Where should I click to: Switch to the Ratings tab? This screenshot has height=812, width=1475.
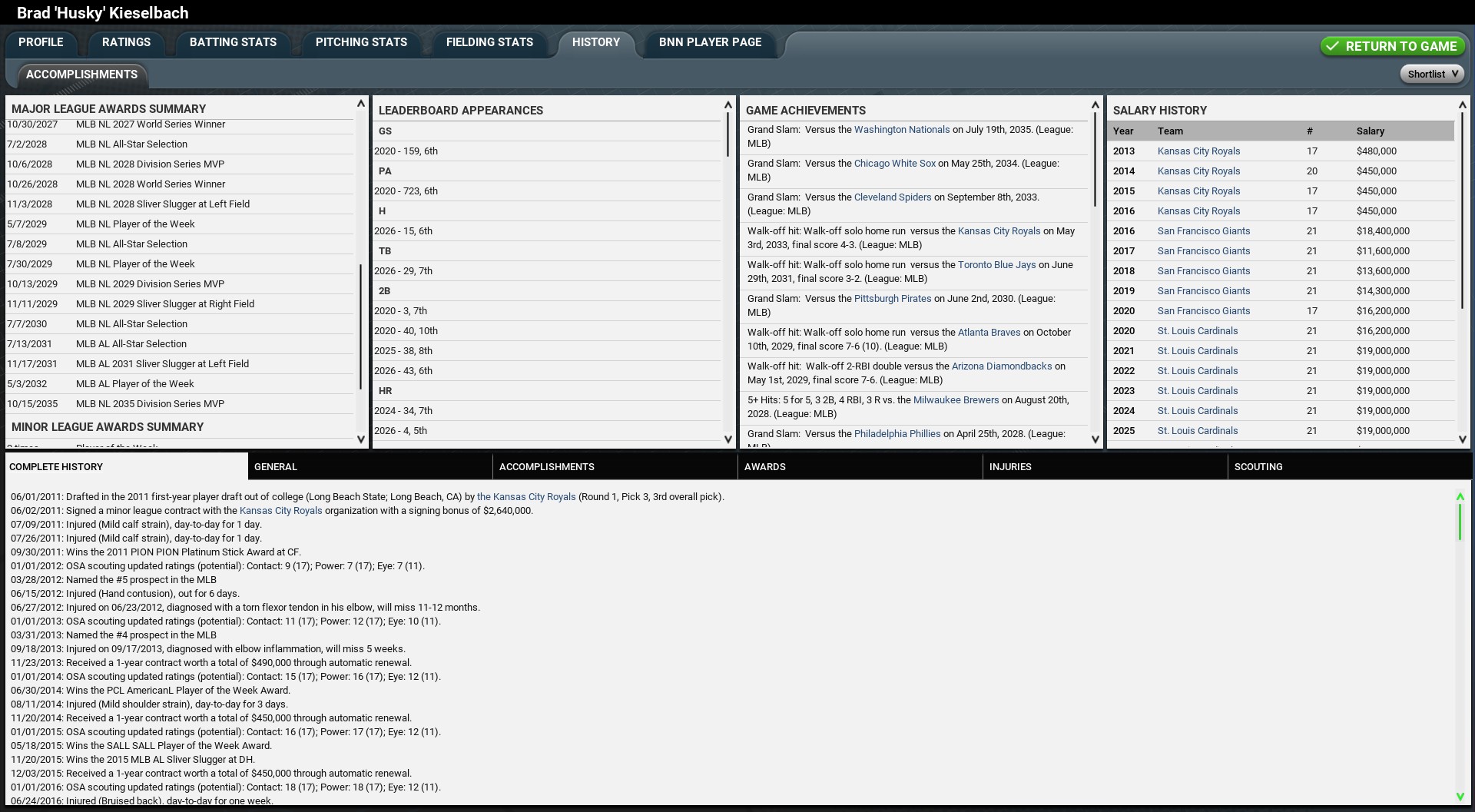pos(126,42)
